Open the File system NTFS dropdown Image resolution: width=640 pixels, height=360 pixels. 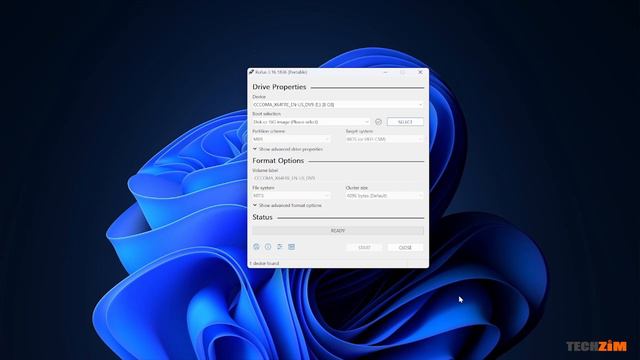pyautogui.click(x=291, y=196)
